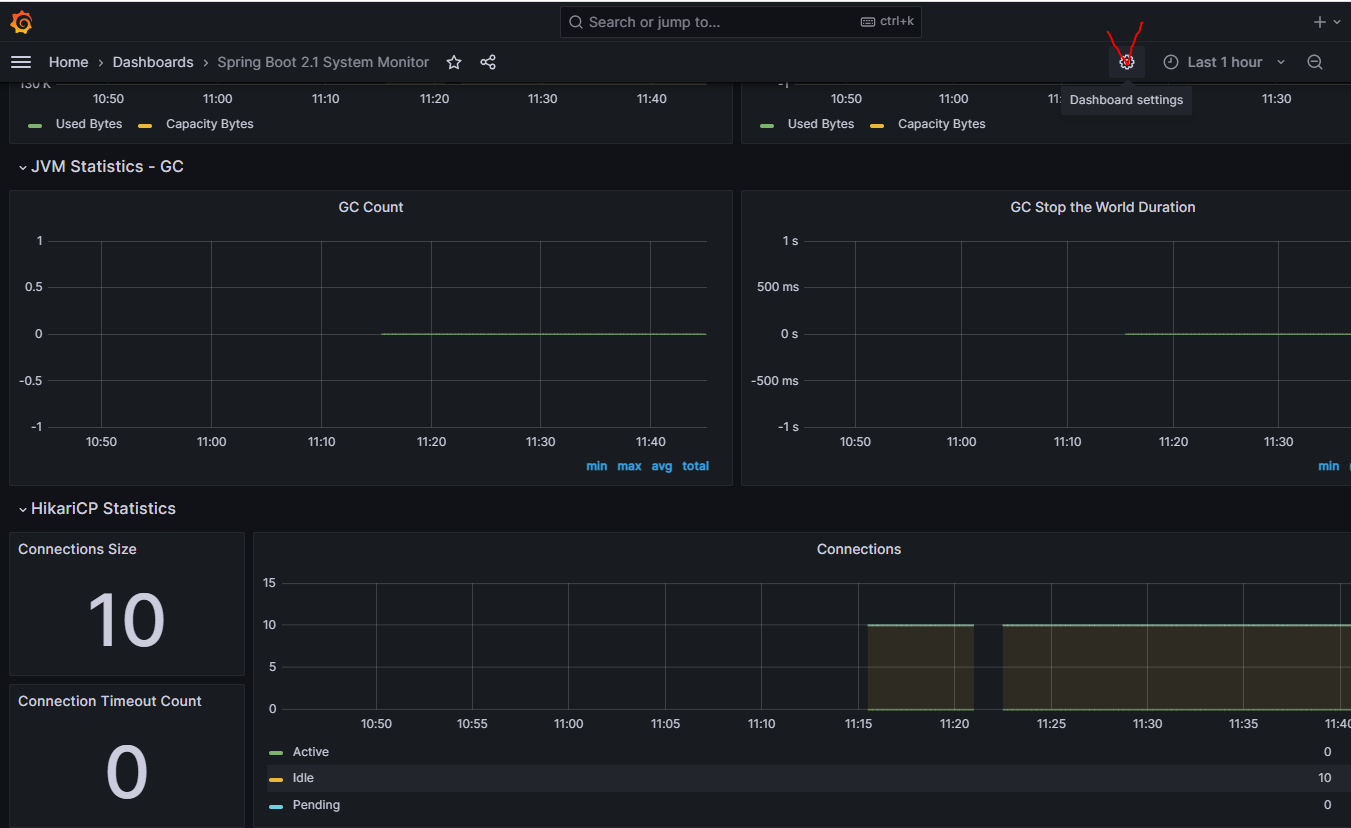Image resolution: width=1351 pixels, height=828 pixels.
Task: Click the Pending series blue color swatch
Action: pos(276,806)
